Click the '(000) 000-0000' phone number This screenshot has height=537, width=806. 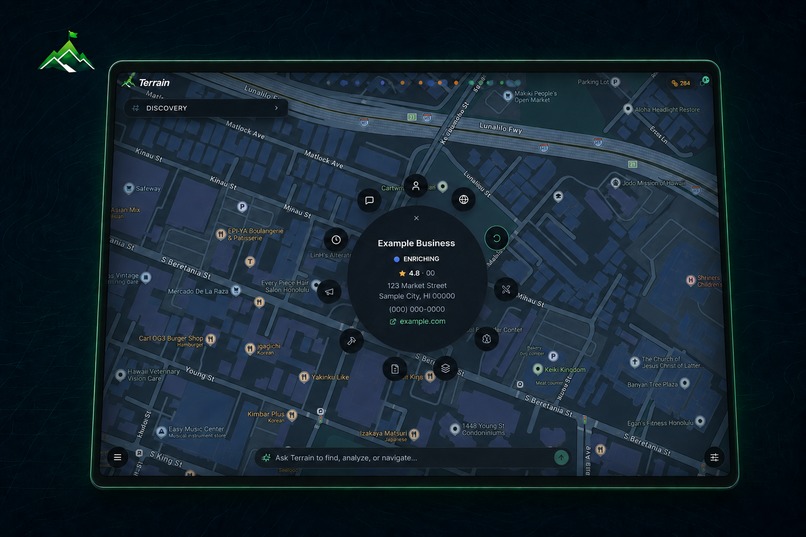pos(417,309)
